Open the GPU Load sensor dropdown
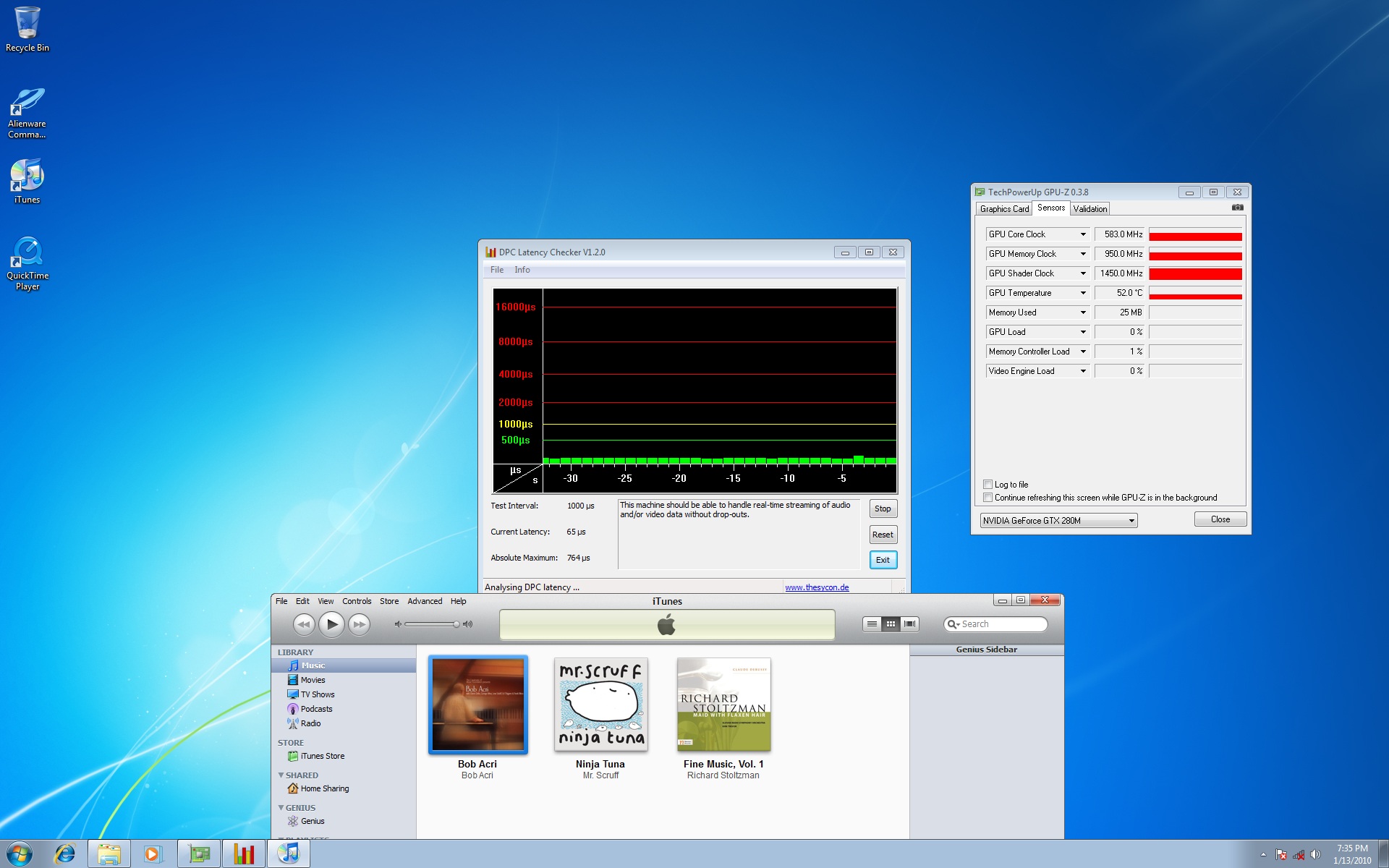This screenshot has height=868, width=1389. point(1083,332)
